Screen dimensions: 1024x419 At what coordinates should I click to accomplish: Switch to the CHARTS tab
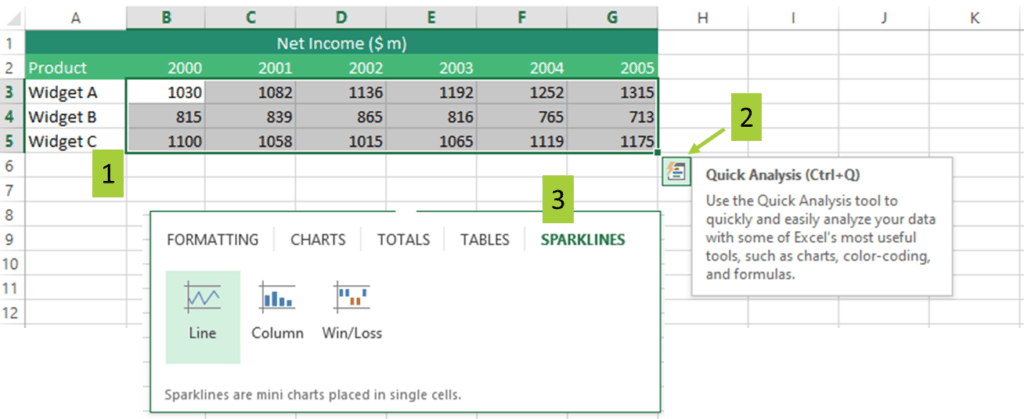click(x=317, y=240)
